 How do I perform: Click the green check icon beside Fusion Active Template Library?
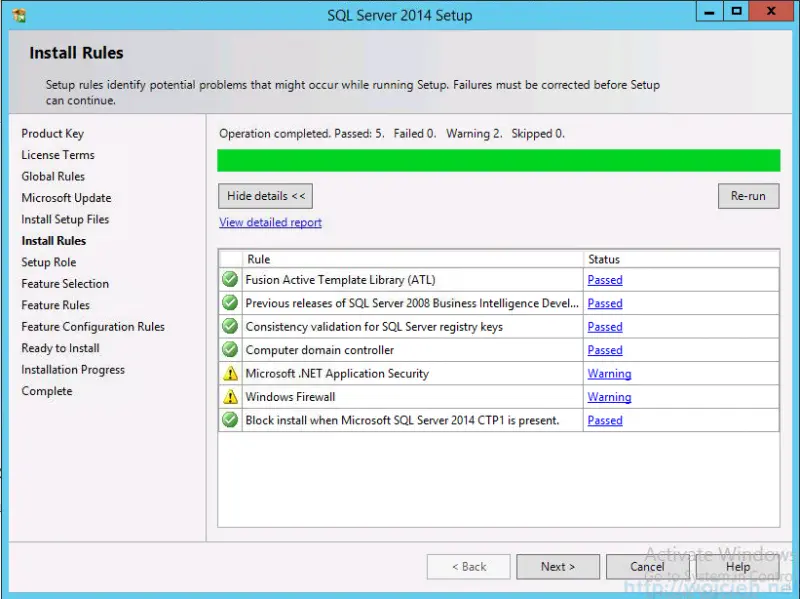[x=229, y=279]
